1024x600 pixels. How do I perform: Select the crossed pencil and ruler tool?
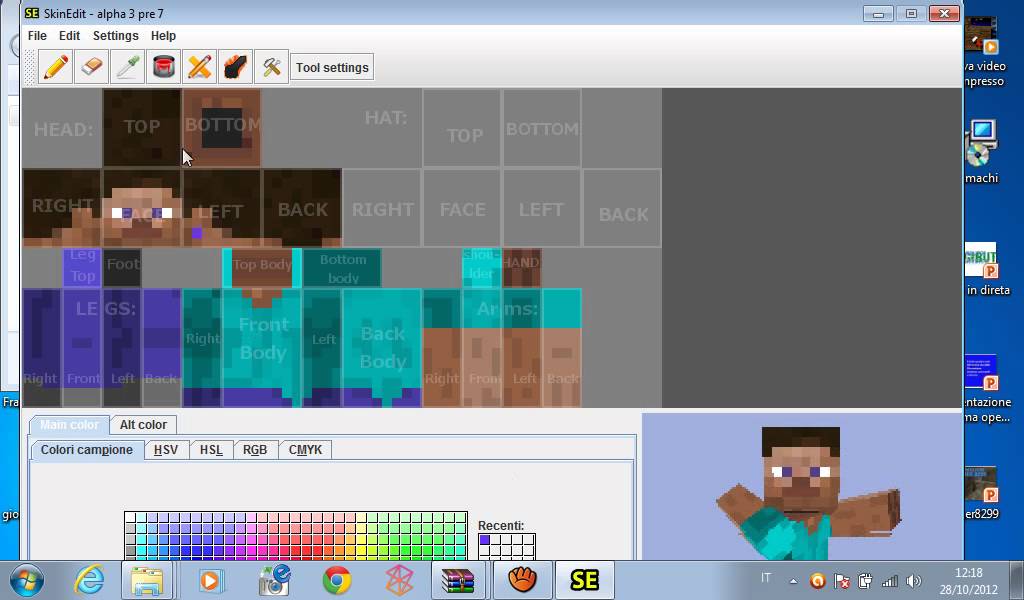coord(199,67)
